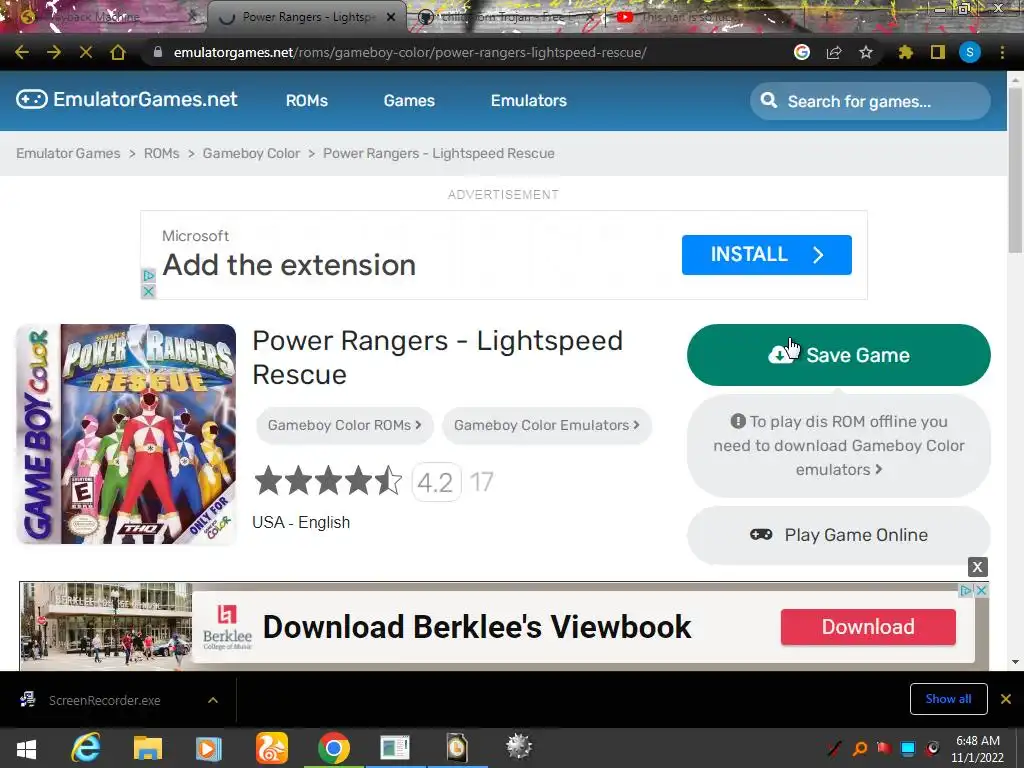Image resolution: width=1024 pixels, height=768 pixels.
Task: Switch to the Power Rangers - Lightspeed tab
Action: (x=307, y=17)
